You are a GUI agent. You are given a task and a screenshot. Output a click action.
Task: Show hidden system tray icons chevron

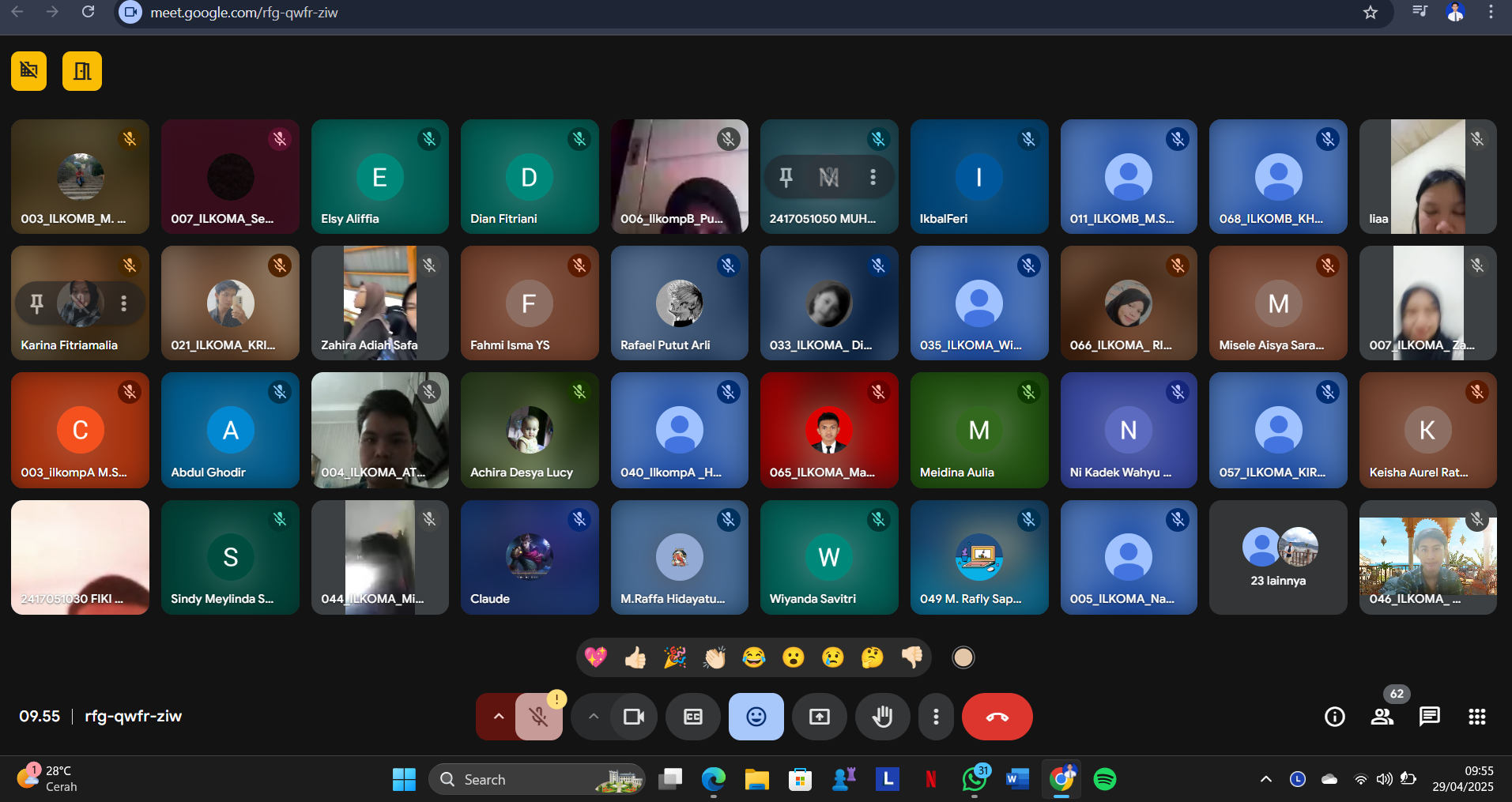point(1265,779)
